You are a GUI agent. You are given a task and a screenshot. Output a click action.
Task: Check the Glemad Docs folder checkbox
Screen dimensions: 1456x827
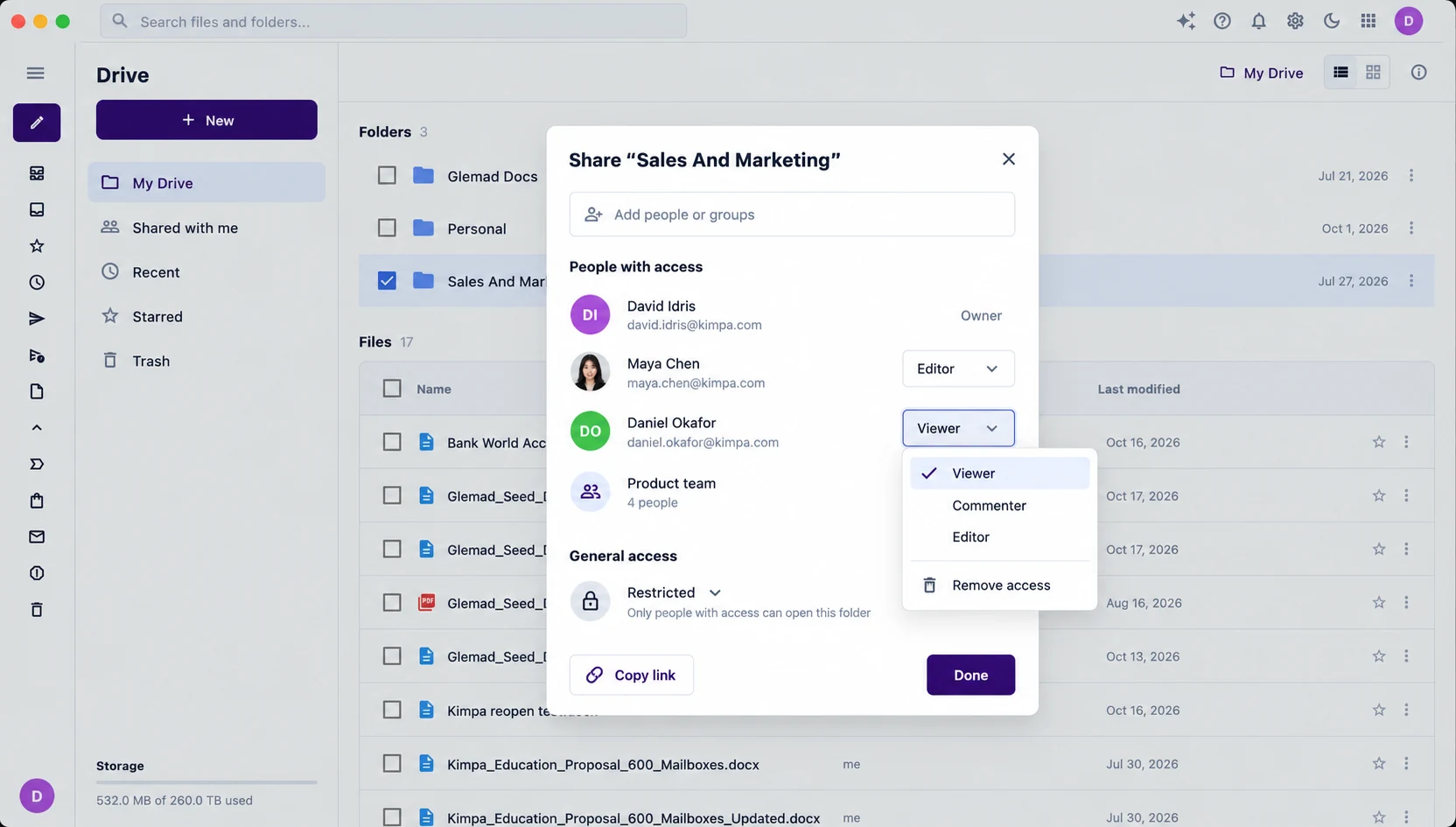pos(387,176)
